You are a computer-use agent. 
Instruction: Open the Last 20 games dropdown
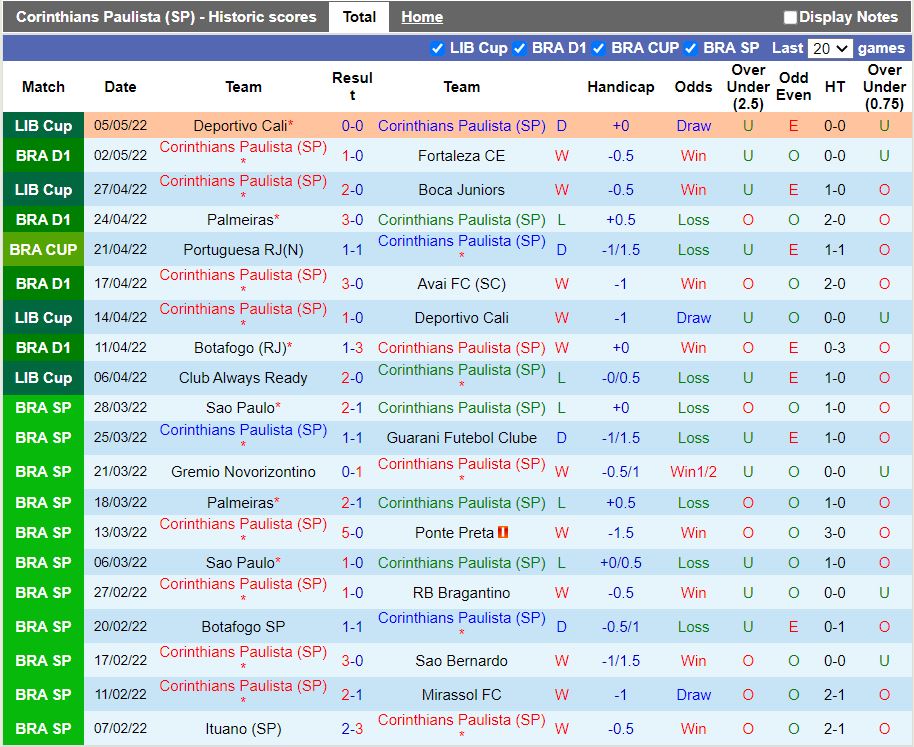pos(830,48)
